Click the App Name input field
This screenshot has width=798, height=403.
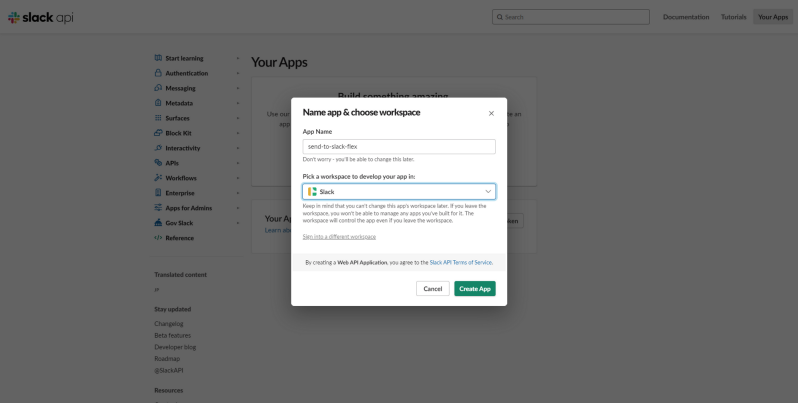click(x=399, y=147)
